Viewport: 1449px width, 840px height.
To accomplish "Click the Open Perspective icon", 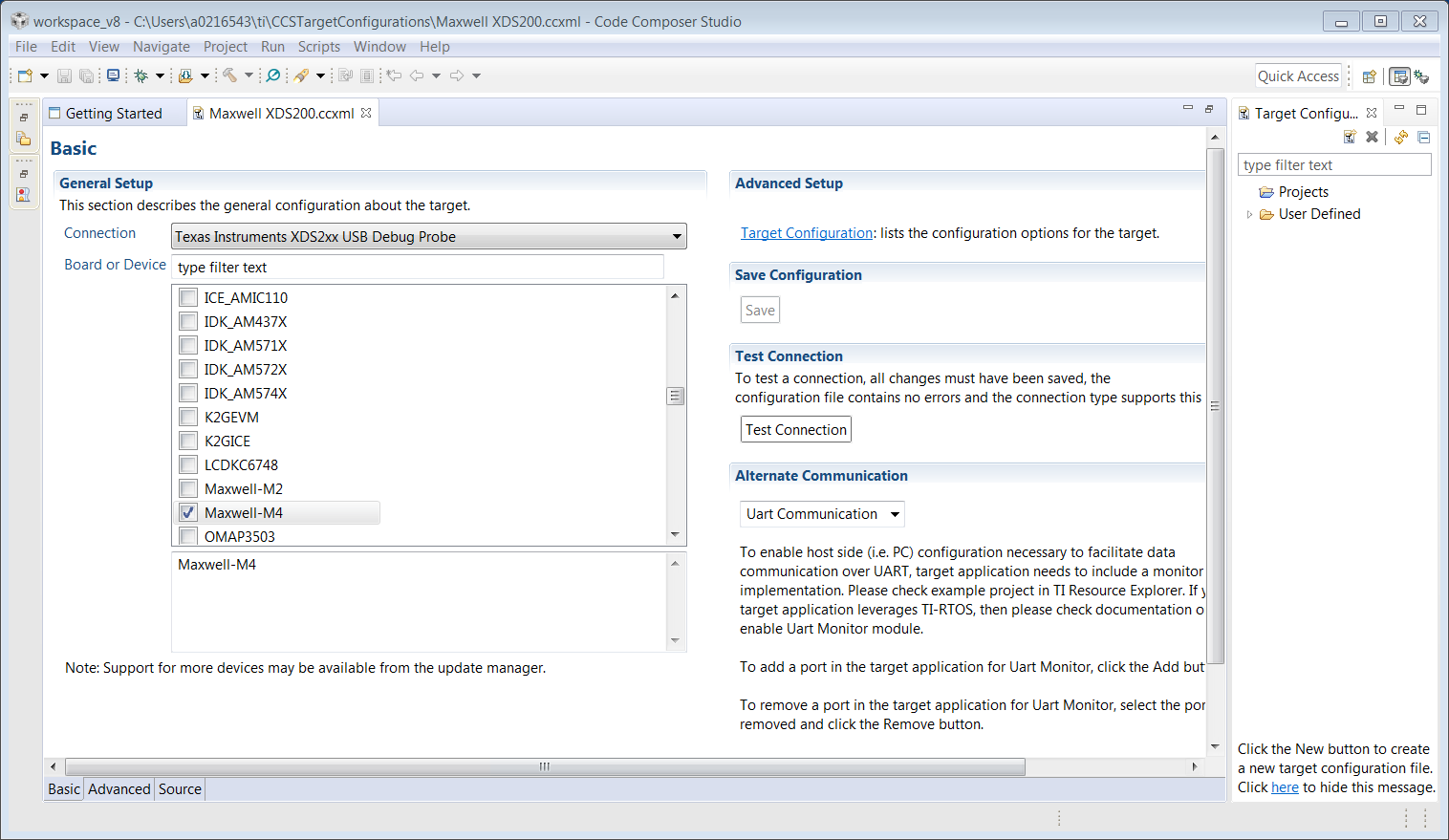I will point(1369,76).
